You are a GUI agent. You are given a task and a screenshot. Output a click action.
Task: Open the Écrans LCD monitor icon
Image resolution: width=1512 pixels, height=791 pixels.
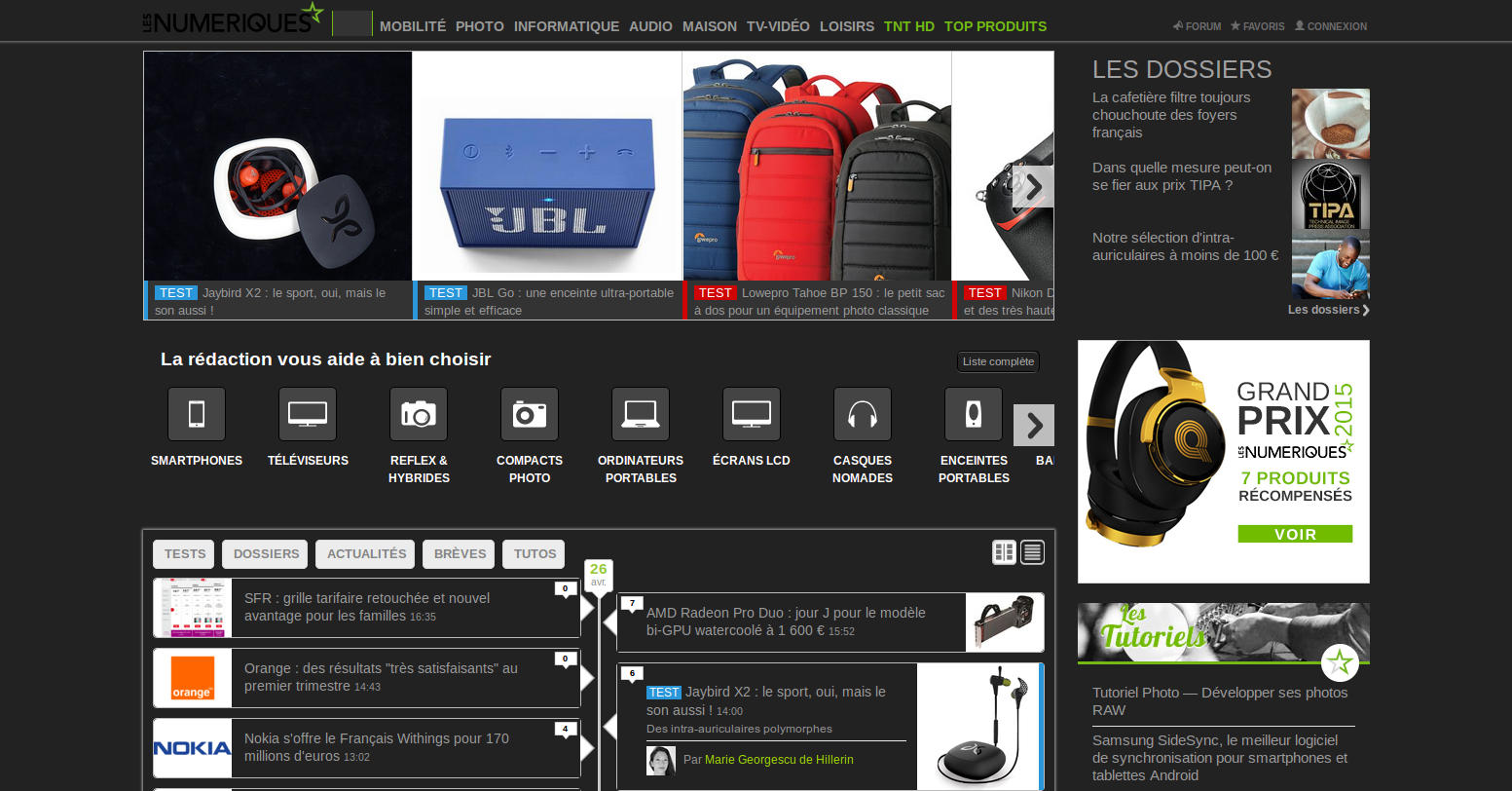click(752, 414)
